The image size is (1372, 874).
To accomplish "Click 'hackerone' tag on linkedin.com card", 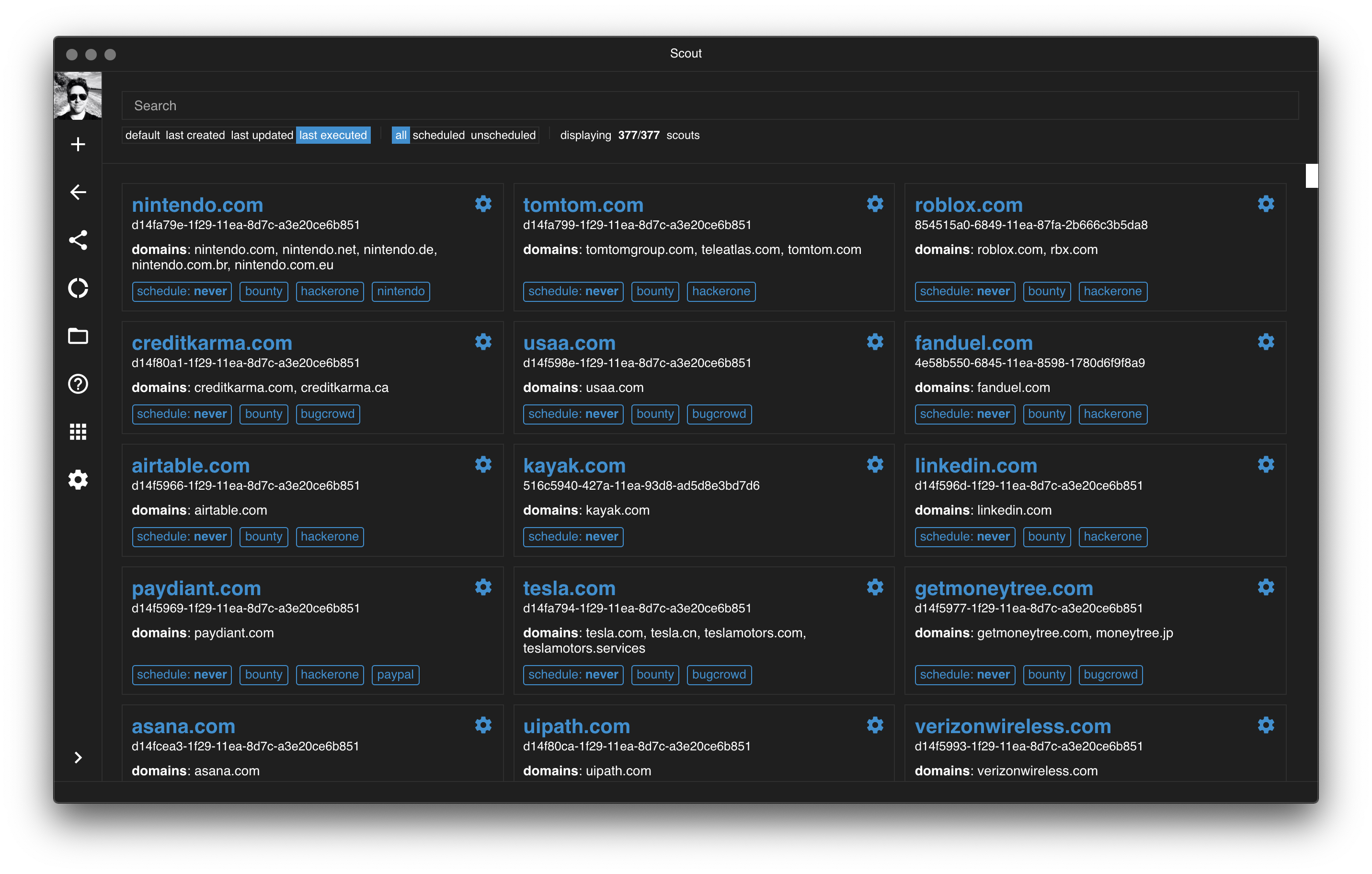I will click(x=1112, y=537).
